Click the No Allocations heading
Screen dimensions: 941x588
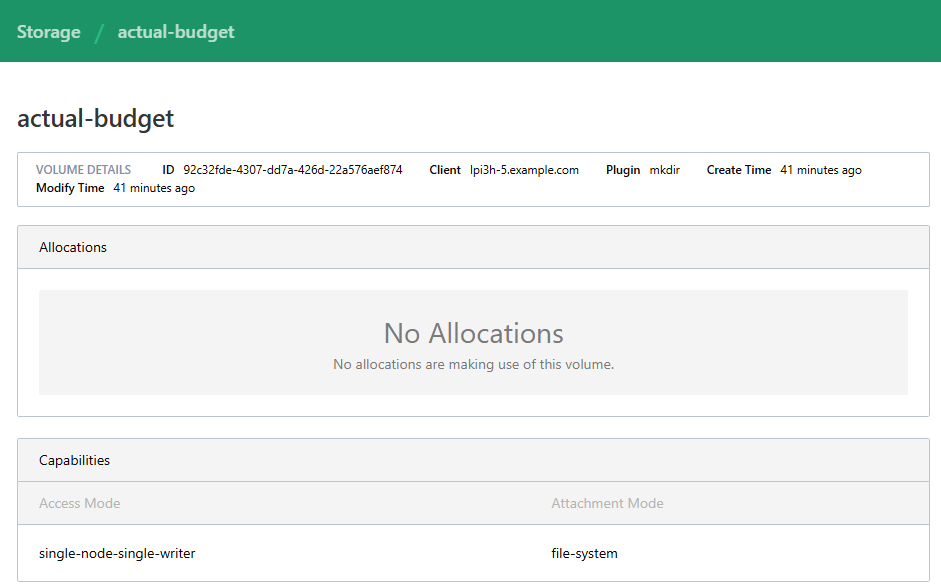point(474,333)
